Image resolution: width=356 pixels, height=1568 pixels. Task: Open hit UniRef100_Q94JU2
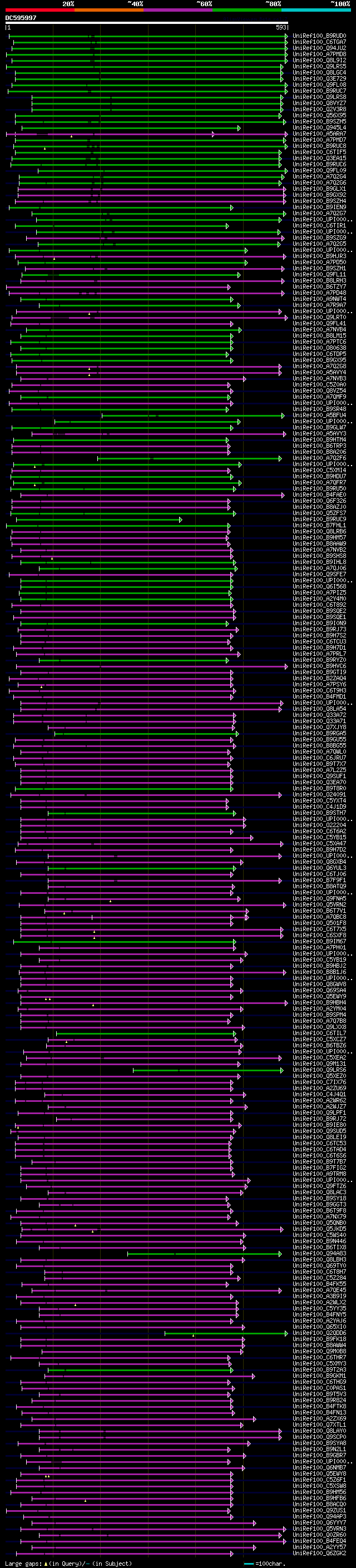319,48
